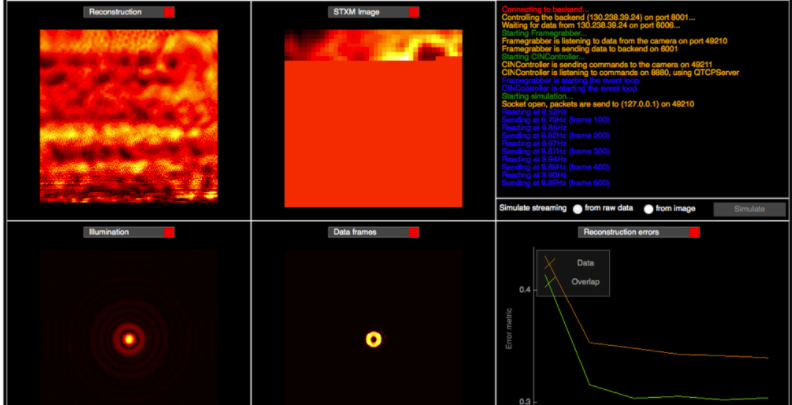Choose the 'from image' radio option
This screenshot has height=405, width=792.
click(649, 210)
